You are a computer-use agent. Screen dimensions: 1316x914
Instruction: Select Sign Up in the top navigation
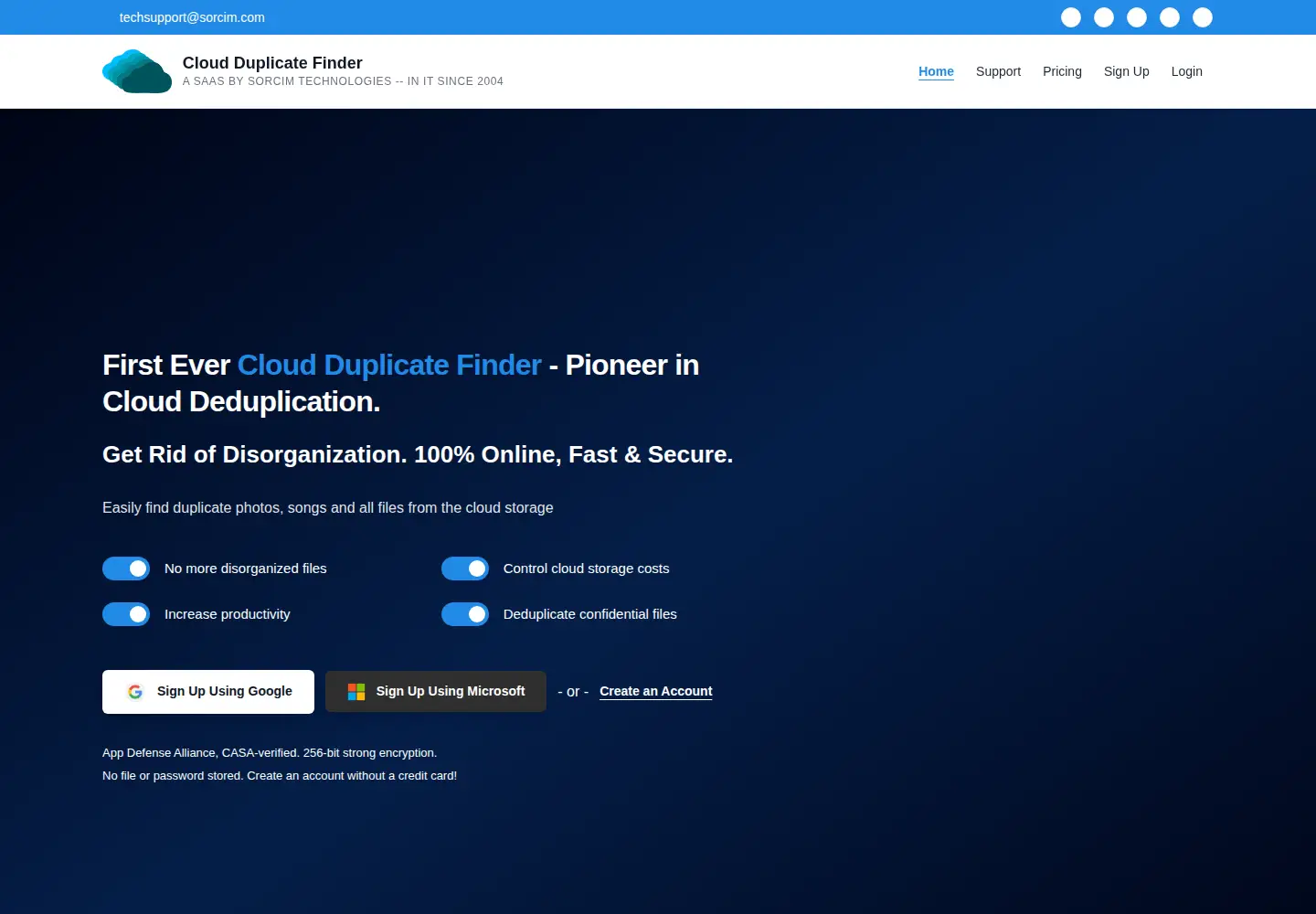1126,71
